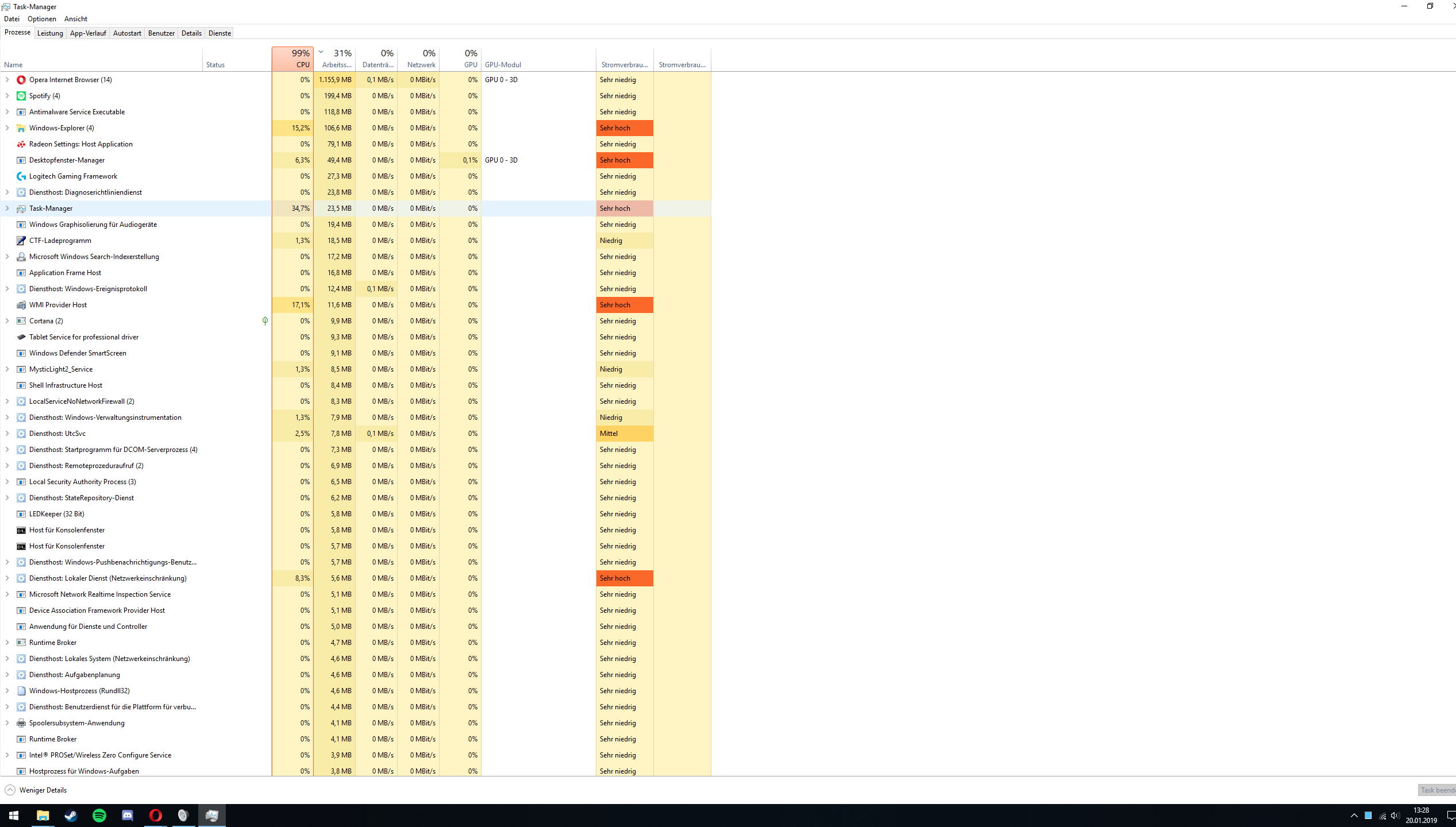
Task: Open Discord from the taskbar
Action: [127, 816]
